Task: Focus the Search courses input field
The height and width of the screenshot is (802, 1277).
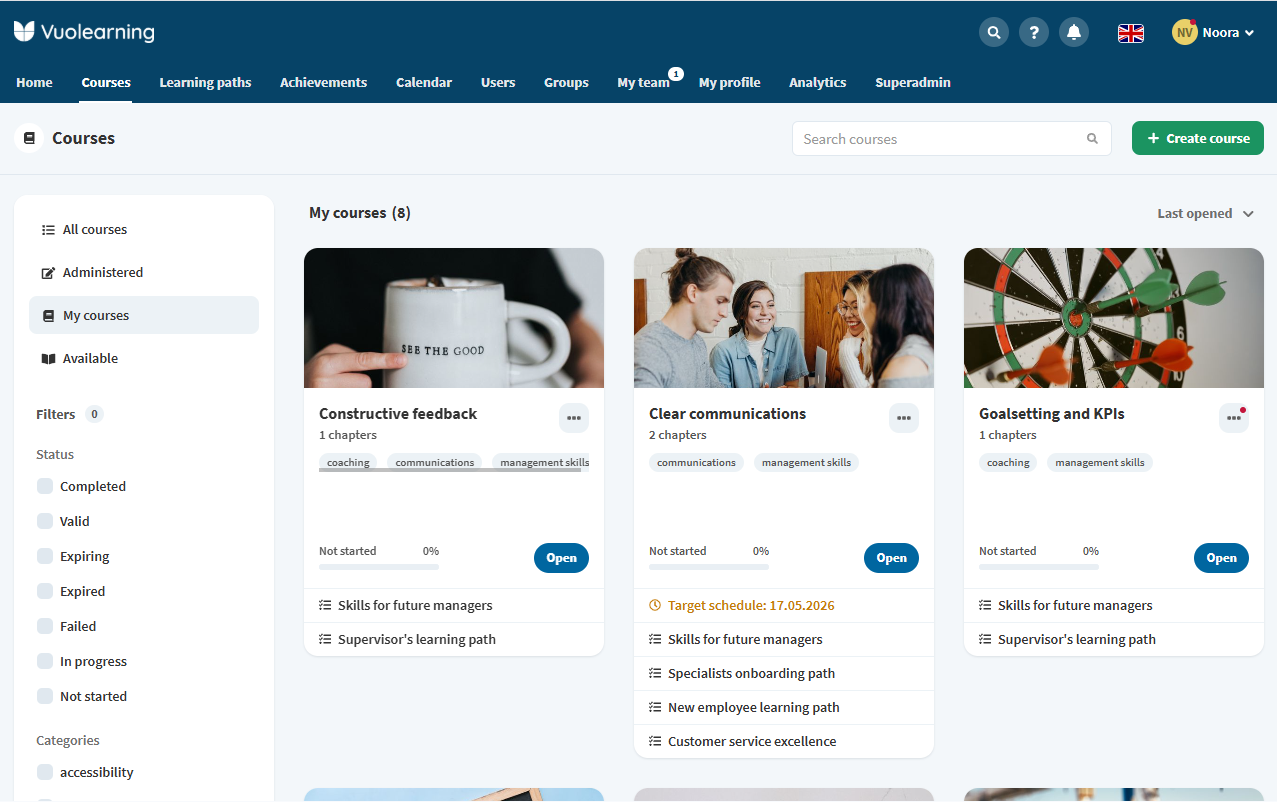Action: coord(952,139)
